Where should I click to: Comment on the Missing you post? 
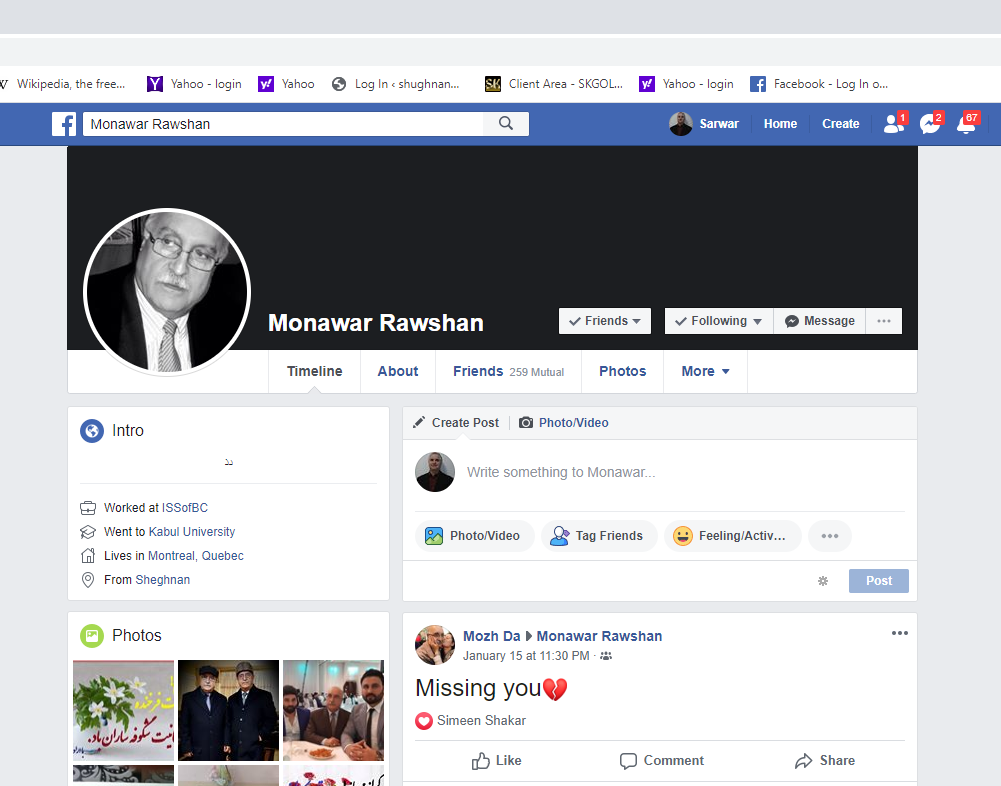click(661, 760)
